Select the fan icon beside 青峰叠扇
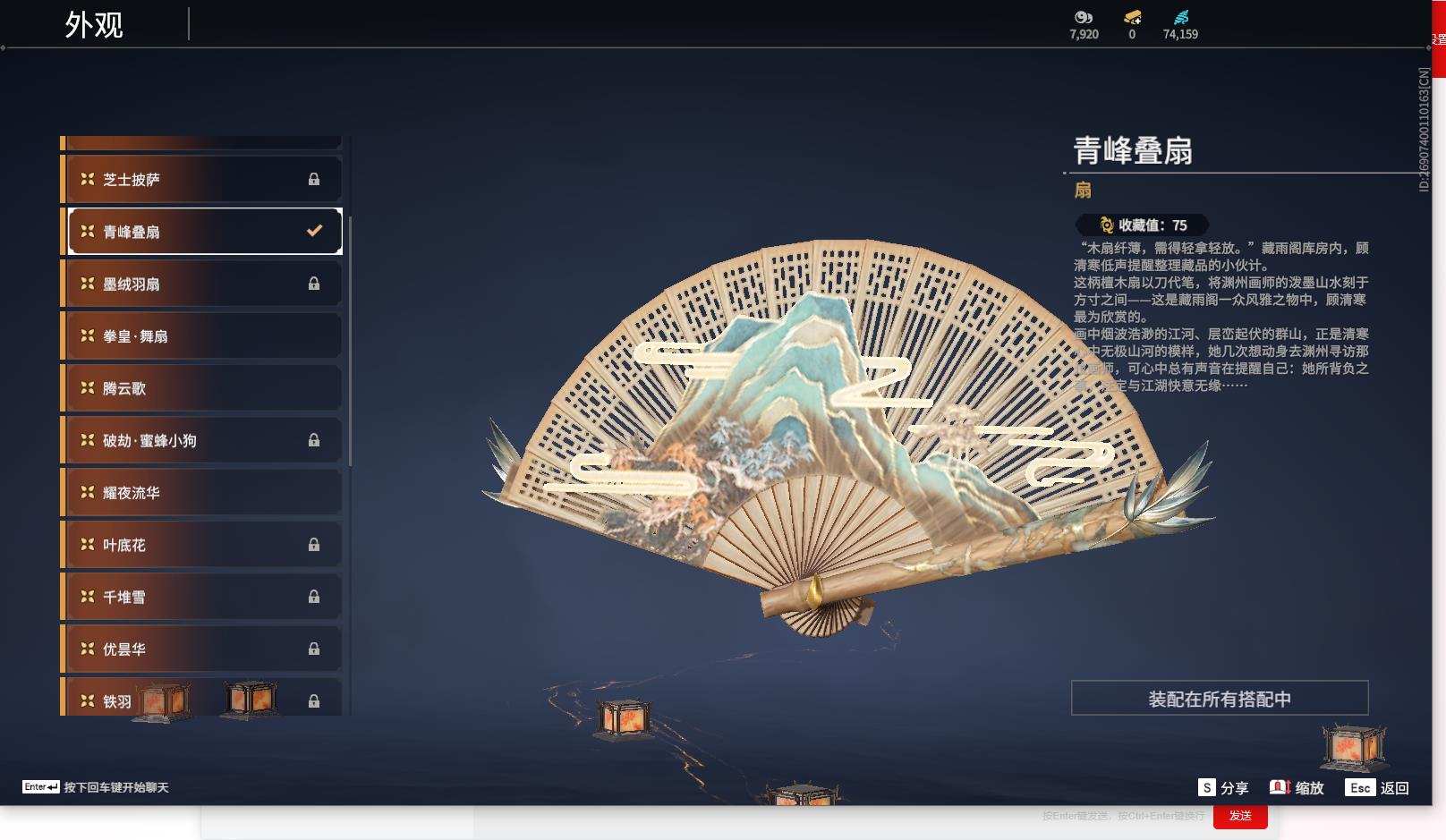 click(x=86, y=231)
